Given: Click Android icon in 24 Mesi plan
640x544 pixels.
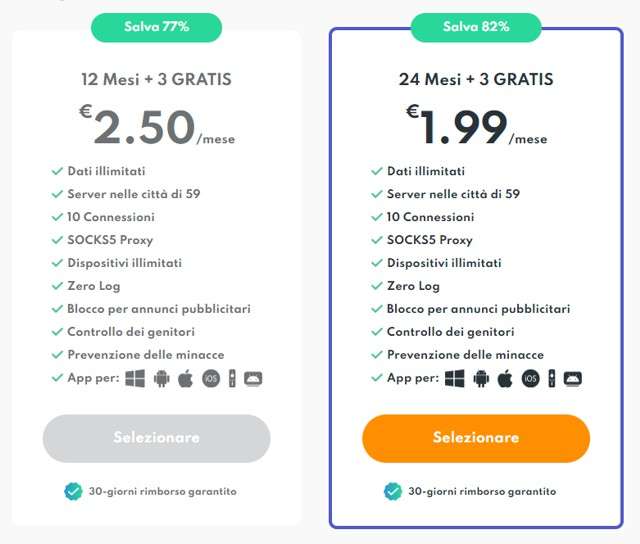Looking at the screenshot, I should tap(482, 378).
